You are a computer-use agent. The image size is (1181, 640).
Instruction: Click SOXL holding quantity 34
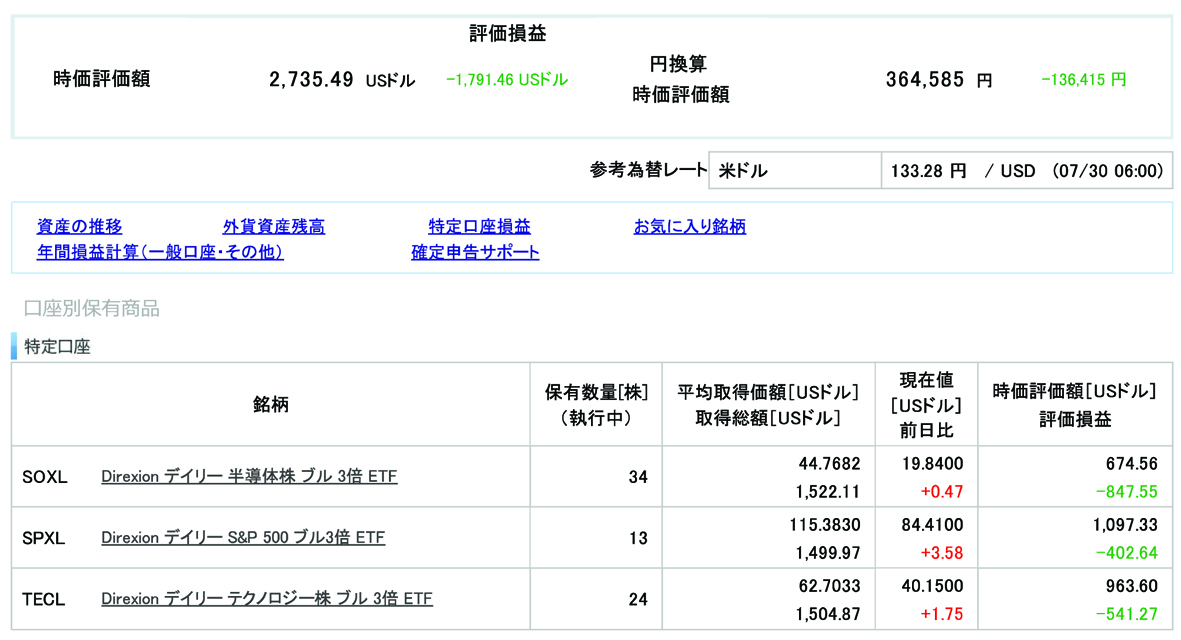(x=638, y=477)
